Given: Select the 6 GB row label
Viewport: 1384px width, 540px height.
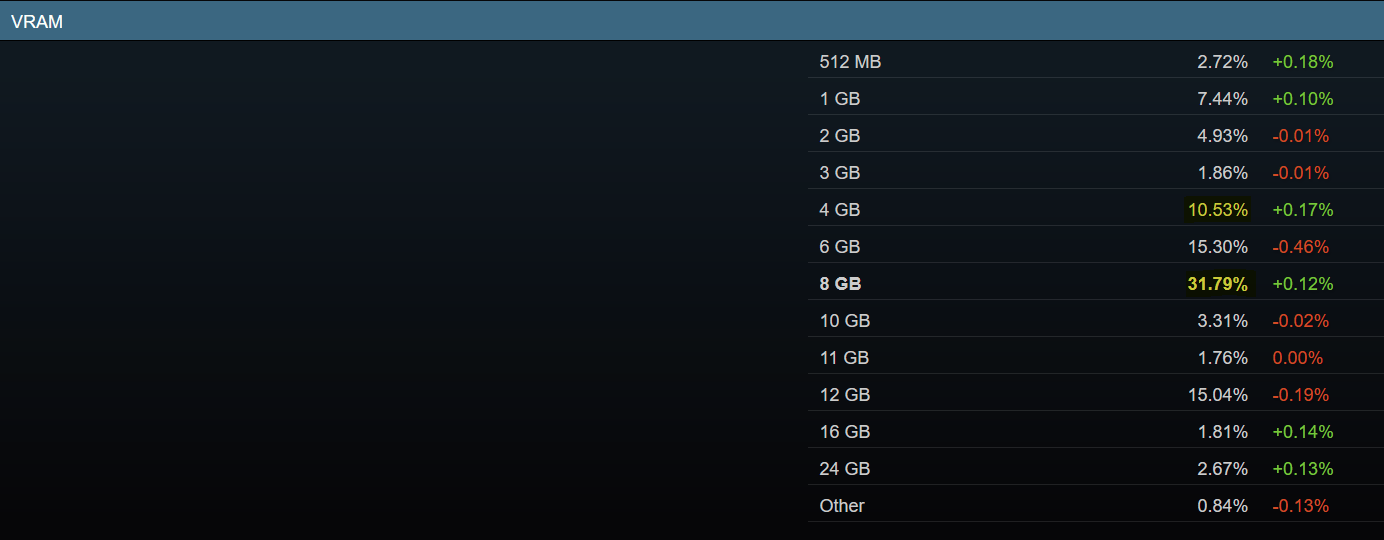Looking at the screenshot, I should 840,247.
